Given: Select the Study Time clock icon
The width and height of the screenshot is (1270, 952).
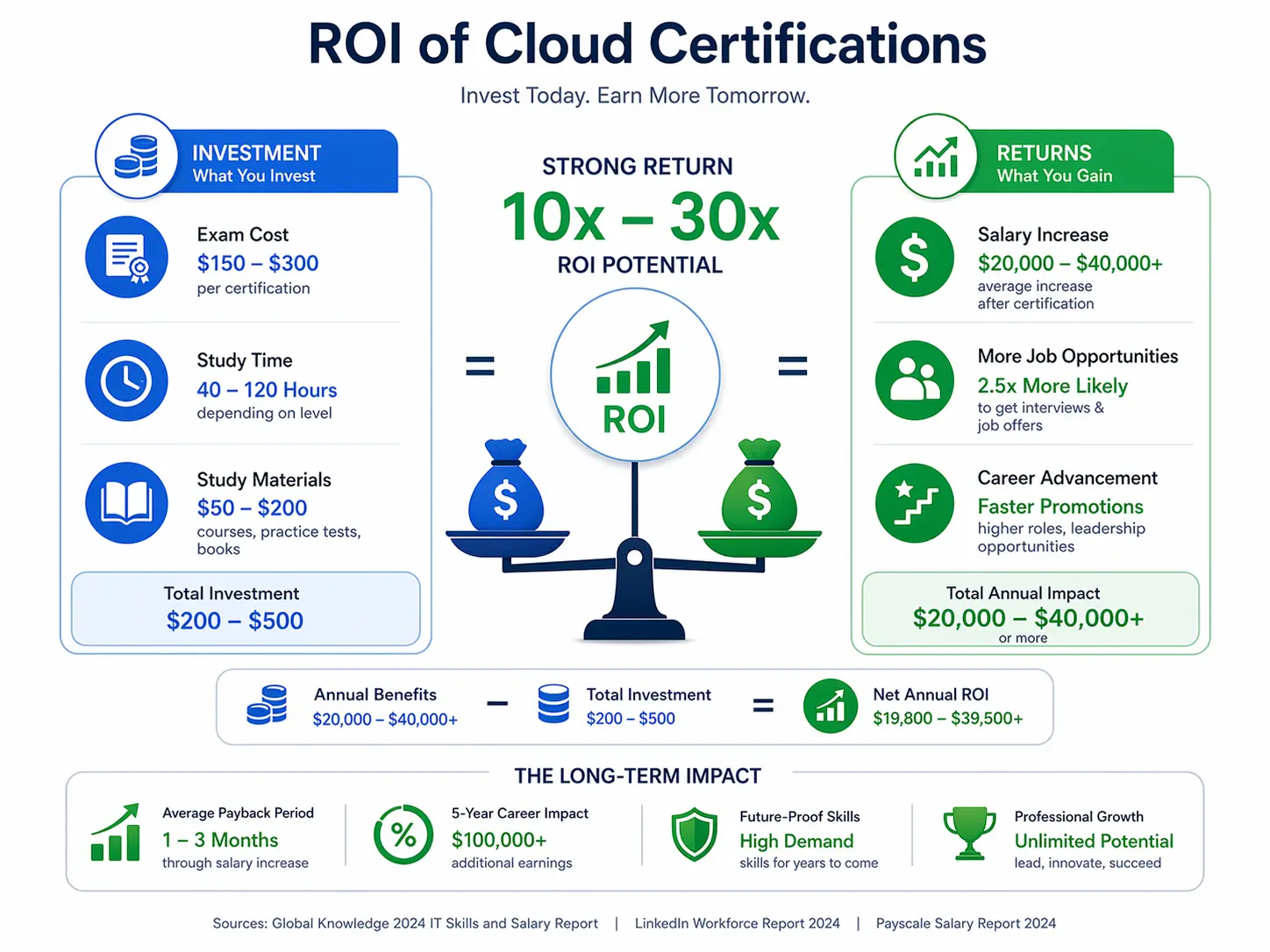Looking at the screenshot, I should [126, 381].
